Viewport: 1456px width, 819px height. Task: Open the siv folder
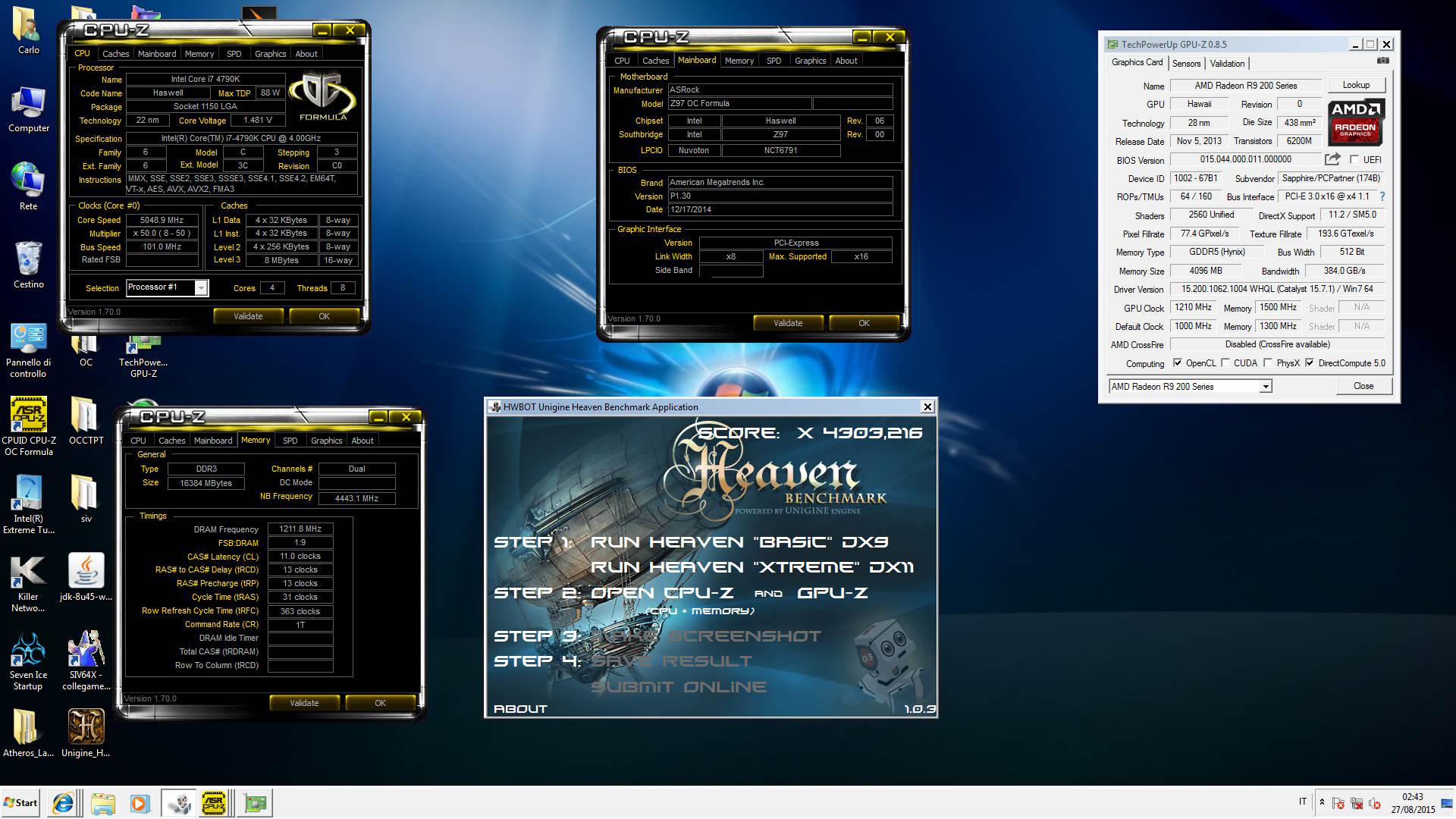(86, 499)
